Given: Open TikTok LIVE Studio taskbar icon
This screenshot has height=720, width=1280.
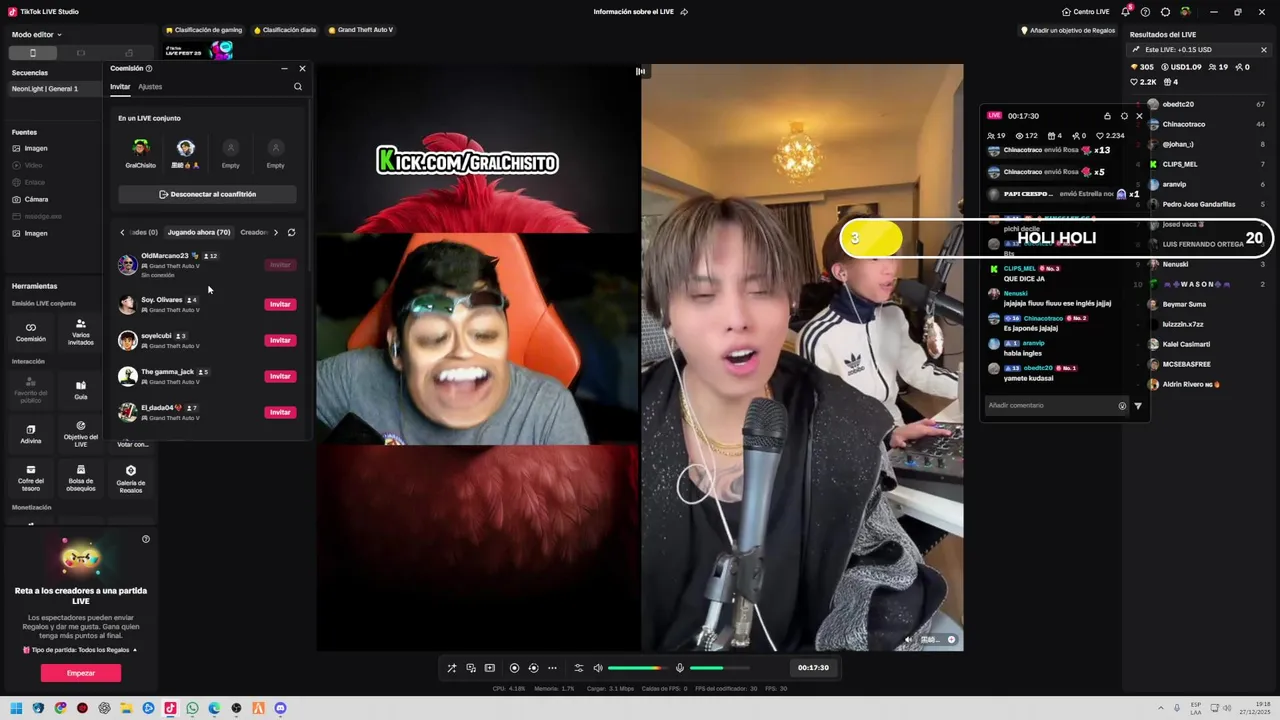Looking at the screenshot, I should tap(170, 708).
